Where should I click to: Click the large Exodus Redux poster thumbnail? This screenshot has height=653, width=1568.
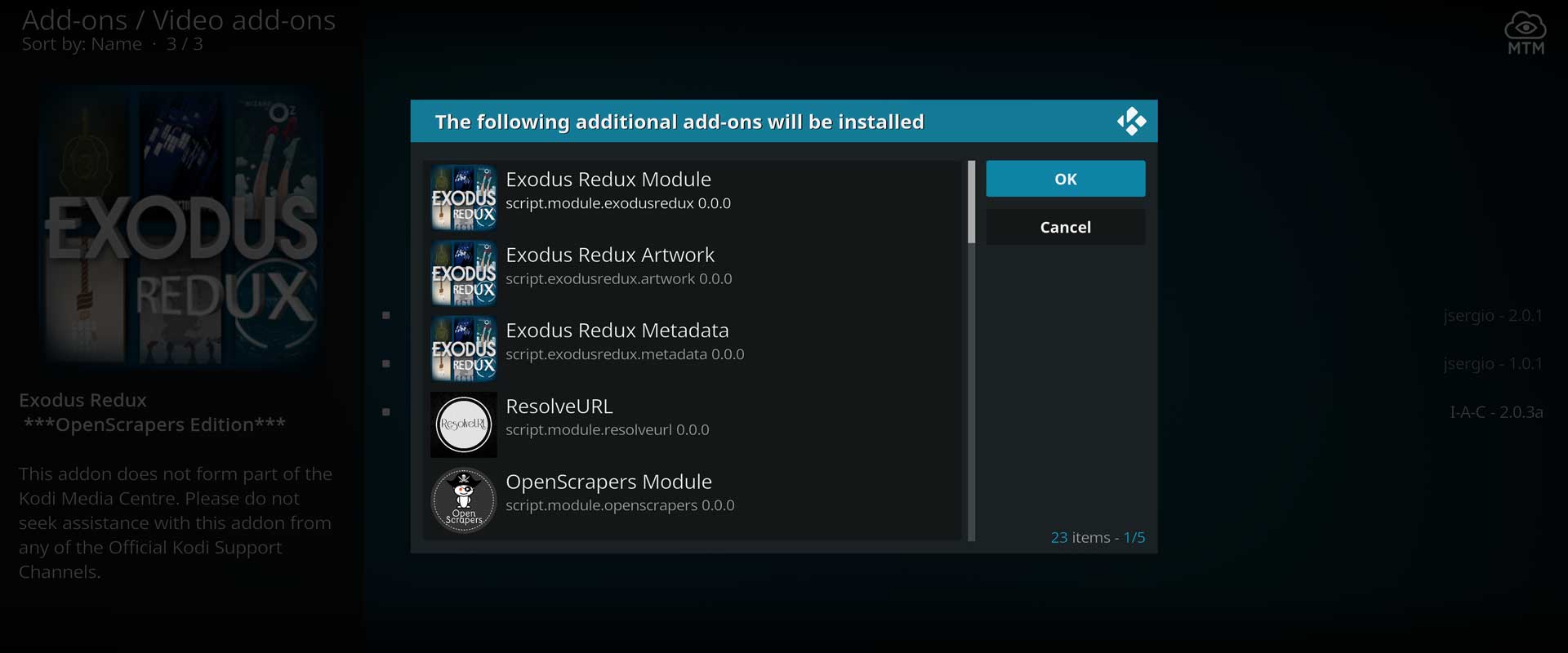click(181, 225)
